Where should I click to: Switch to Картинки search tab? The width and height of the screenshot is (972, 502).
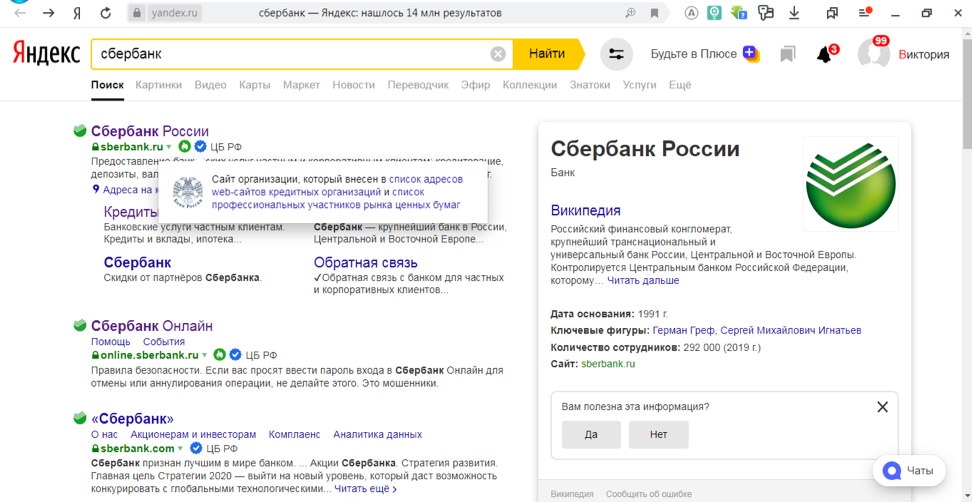pos(159,85)
